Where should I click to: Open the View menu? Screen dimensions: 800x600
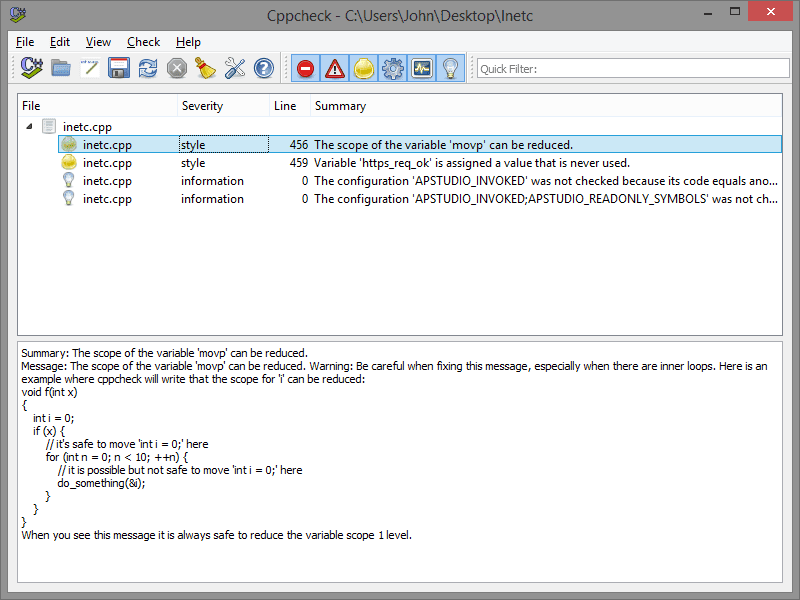click(x=97, y=42)
